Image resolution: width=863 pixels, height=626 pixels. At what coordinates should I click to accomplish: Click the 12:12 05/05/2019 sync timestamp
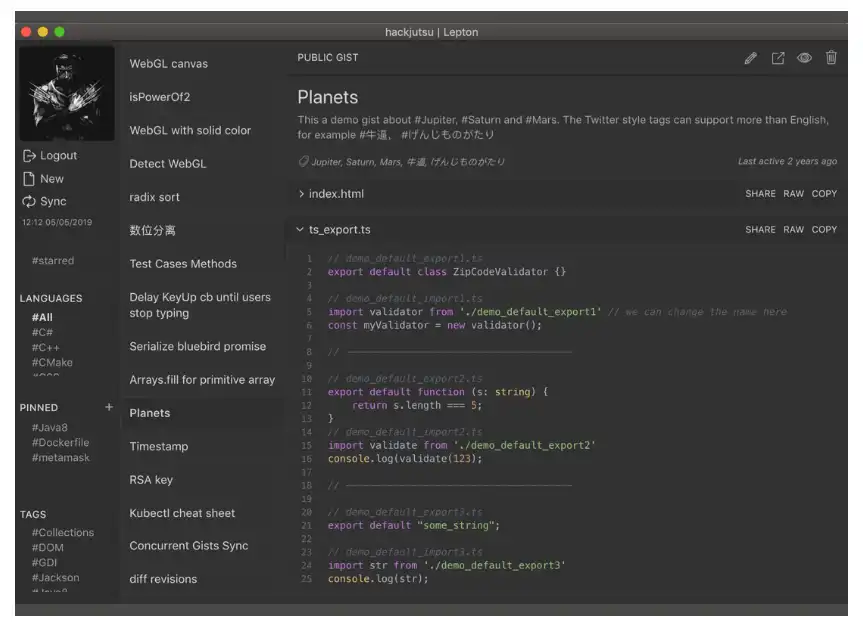(x=57, y=222)
